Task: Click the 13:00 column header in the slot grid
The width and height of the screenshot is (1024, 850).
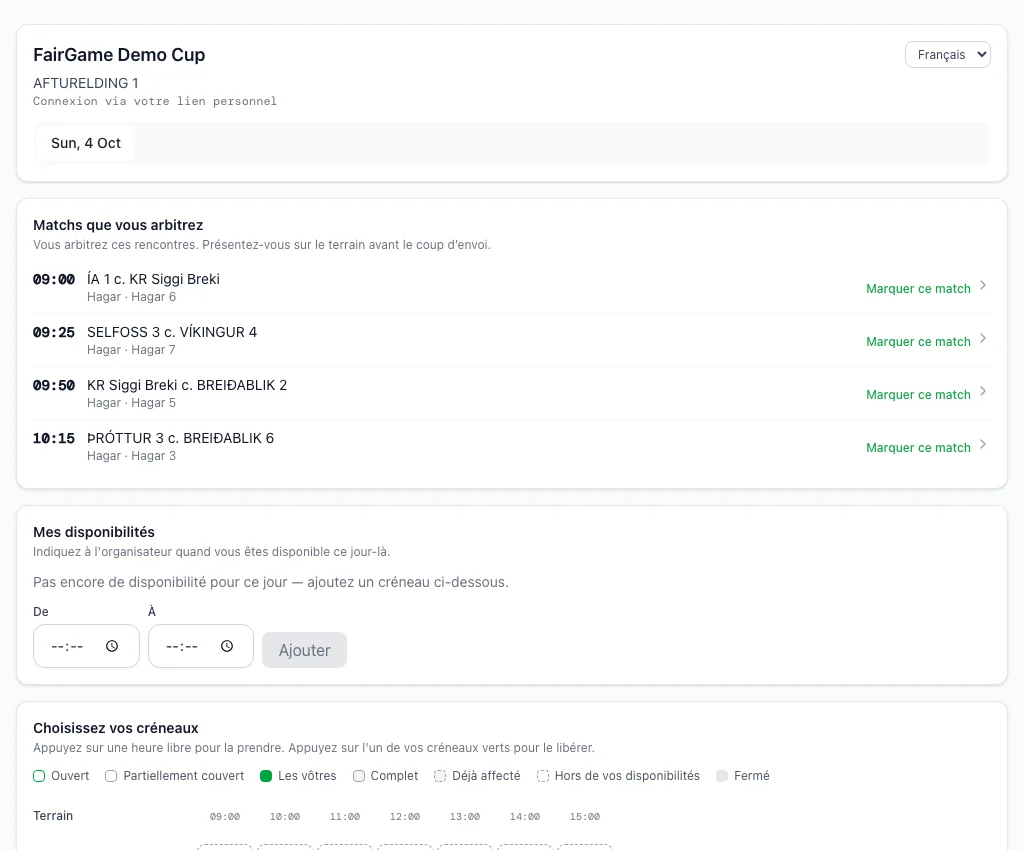Action: pyautogui.click(x=465, y=817)
